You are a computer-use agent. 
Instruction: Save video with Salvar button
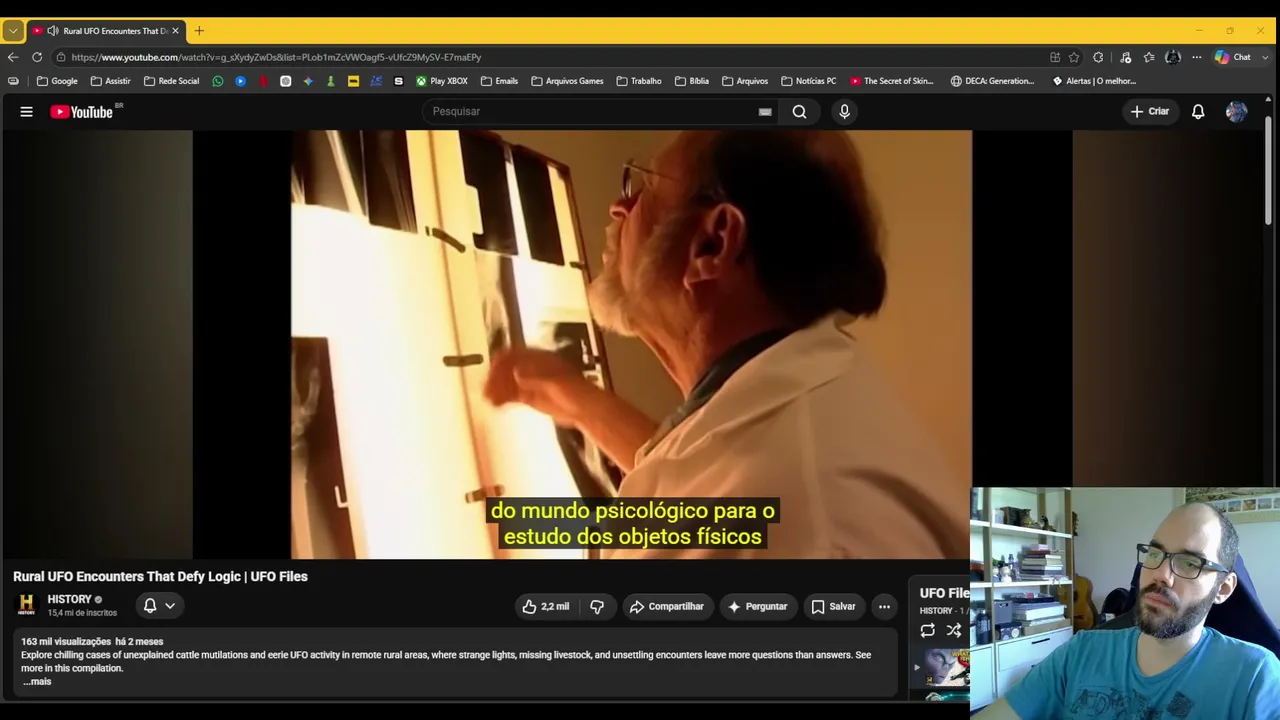pyautogui.click(x=833, y=606)
